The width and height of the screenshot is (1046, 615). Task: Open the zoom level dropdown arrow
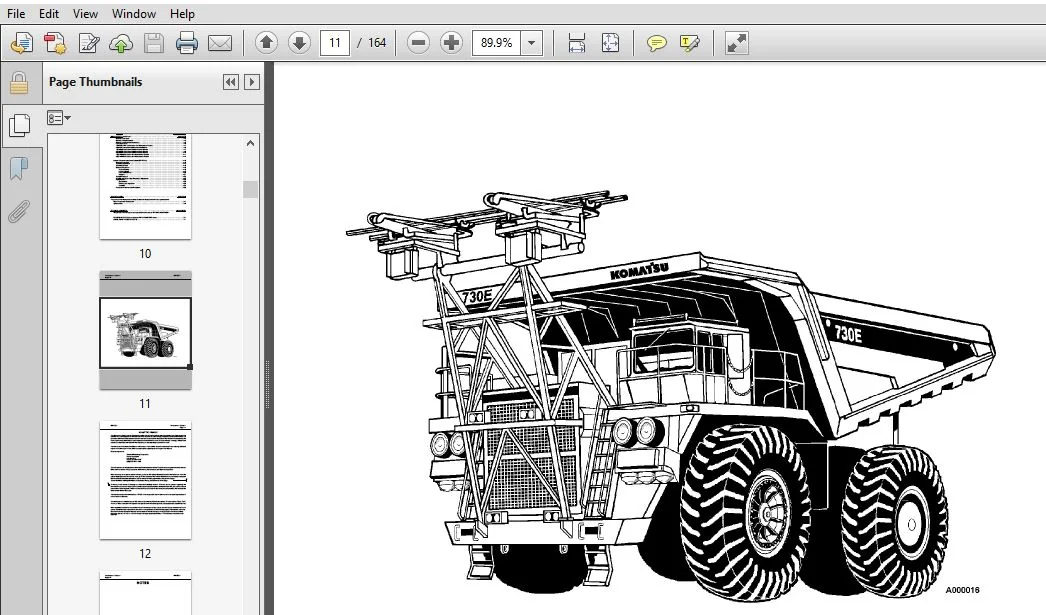(532, 43)
